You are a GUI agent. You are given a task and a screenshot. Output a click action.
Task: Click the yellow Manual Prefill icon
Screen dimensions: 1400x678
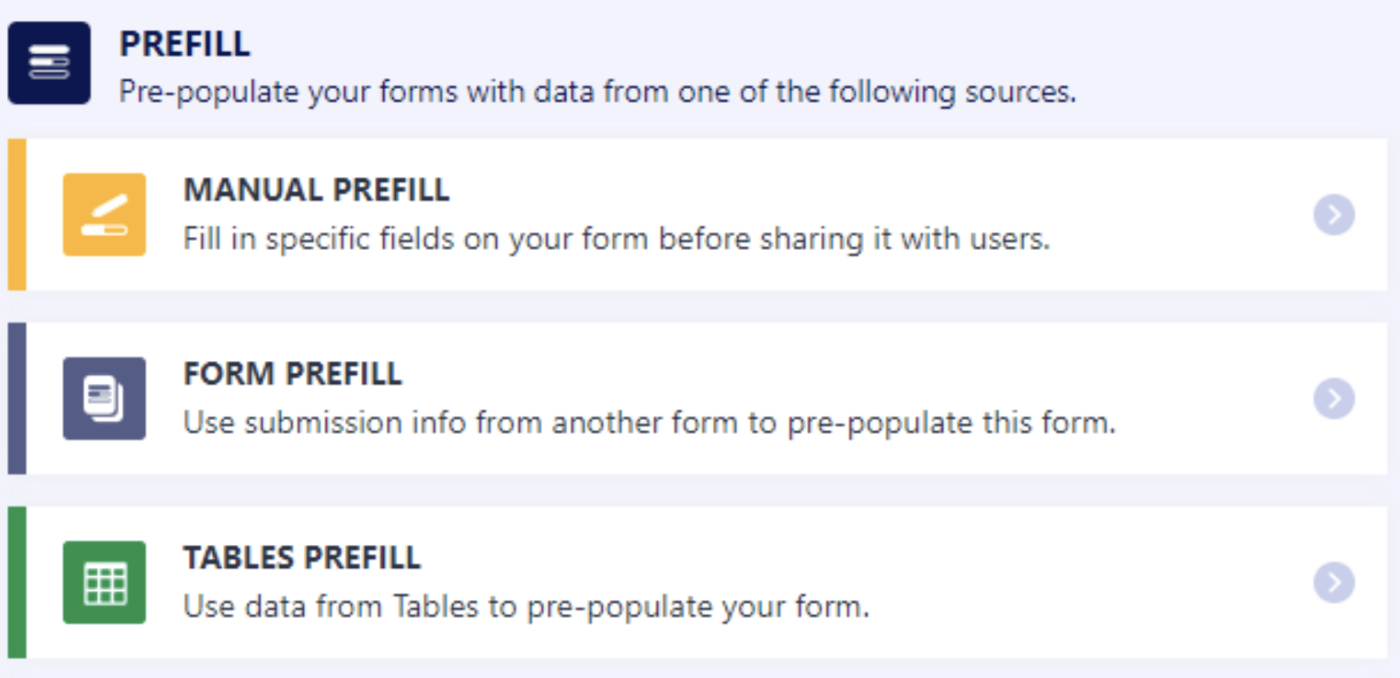click(x=104, y=214)
